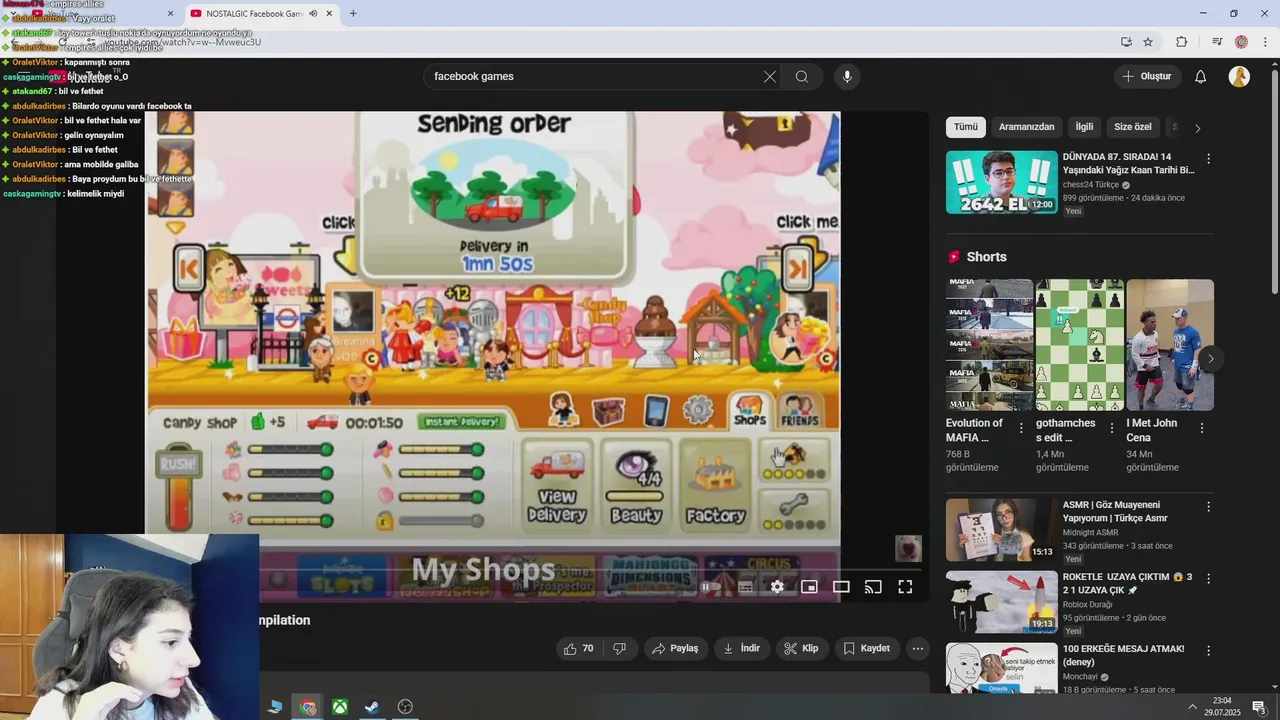This screenshot has height=720, width=1280.
Task: Open I Met John Cena short
Action: coord(1170,345)
